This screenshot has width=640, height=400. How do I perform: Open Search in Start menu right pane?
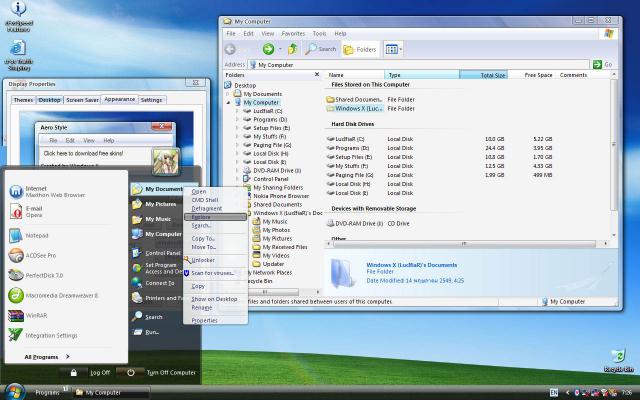(x=147, y=317)
